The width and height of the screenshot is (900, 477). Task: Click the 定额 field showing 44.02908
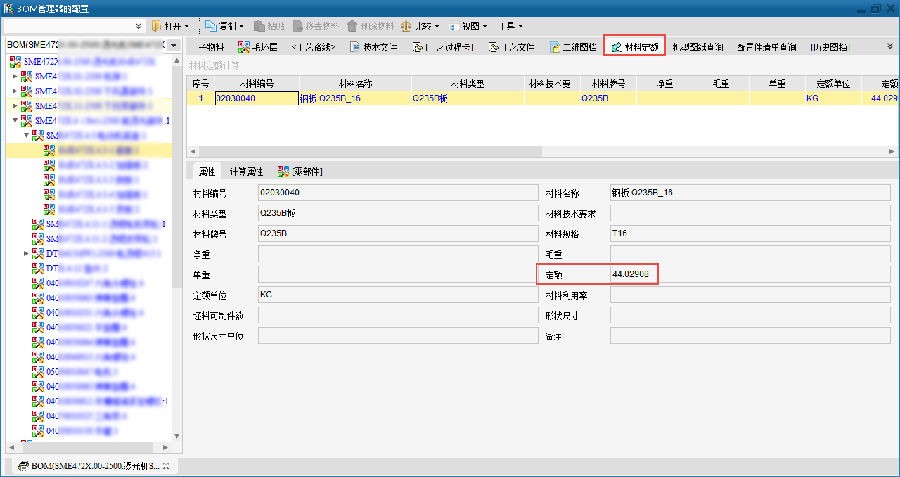pos(633,273)
